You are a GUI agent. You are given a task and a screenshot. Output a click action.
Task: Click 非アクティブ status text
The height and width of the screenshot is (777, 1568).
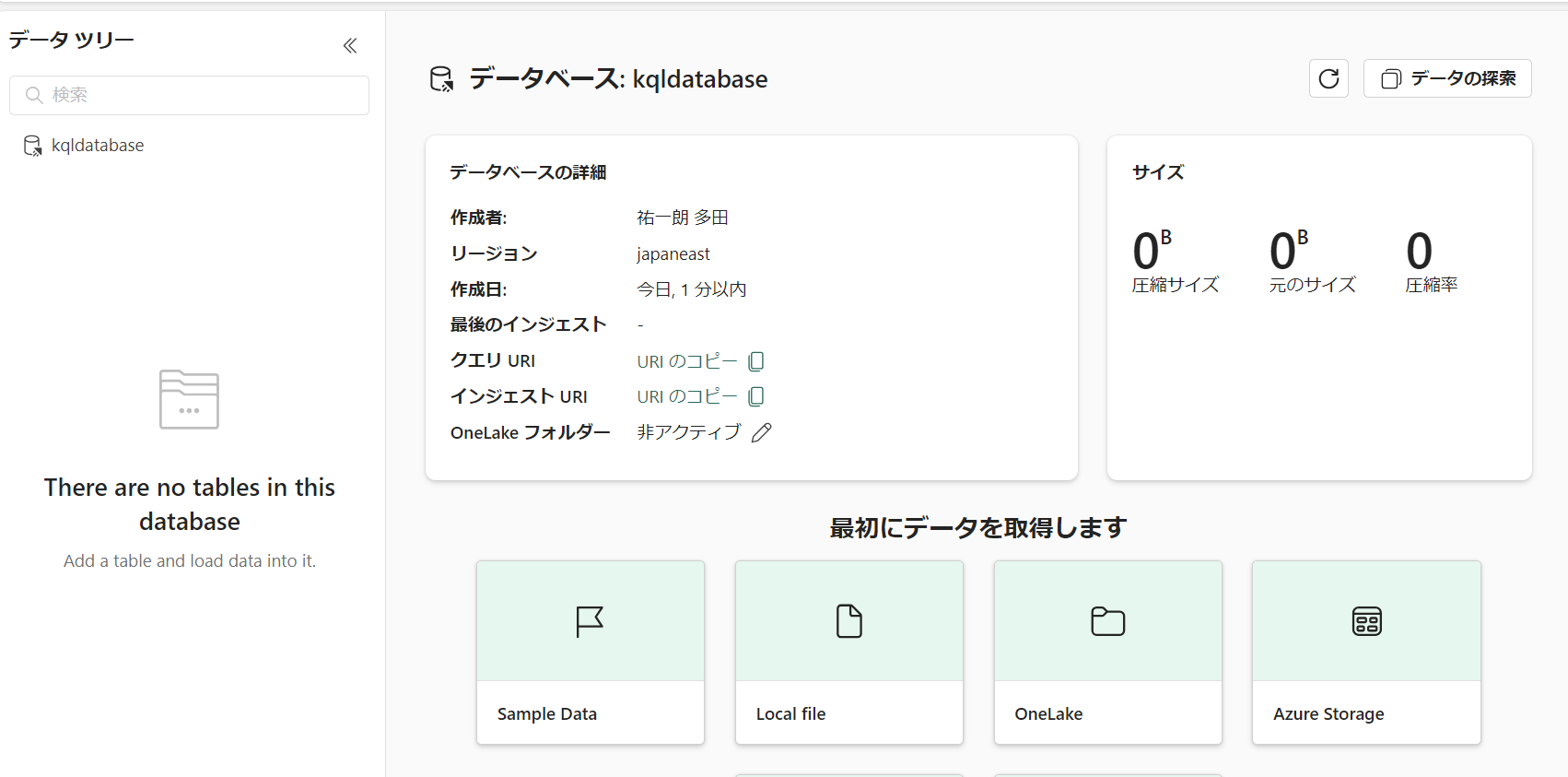688,432
